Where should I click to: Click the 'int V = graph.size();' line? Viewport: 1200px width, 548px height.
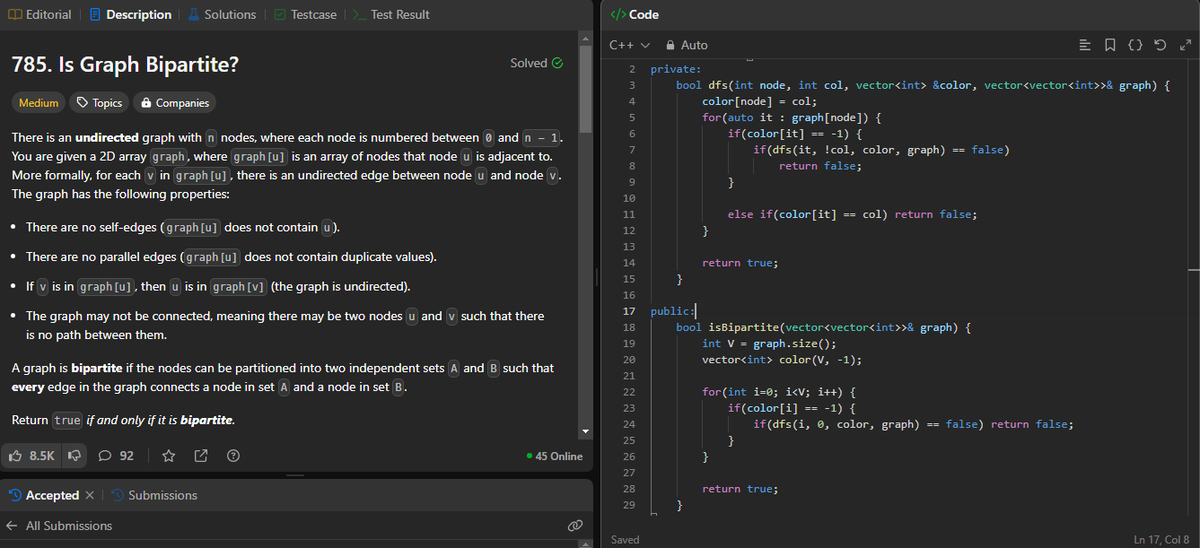coord(768,343)
